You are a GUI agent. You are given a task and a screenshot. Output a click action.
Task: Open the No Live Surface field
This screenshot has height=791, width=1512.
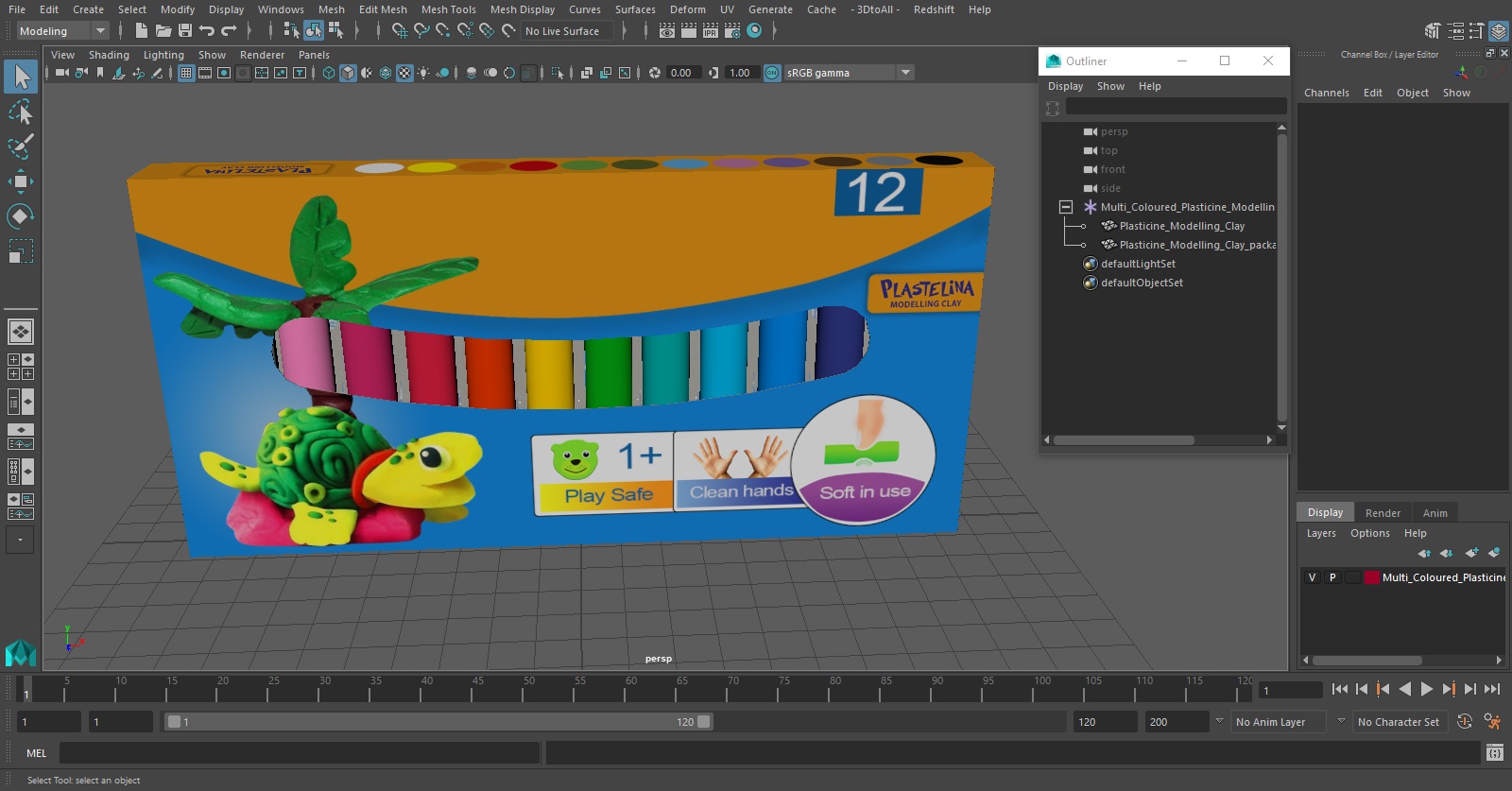click(x=567, y=31)
